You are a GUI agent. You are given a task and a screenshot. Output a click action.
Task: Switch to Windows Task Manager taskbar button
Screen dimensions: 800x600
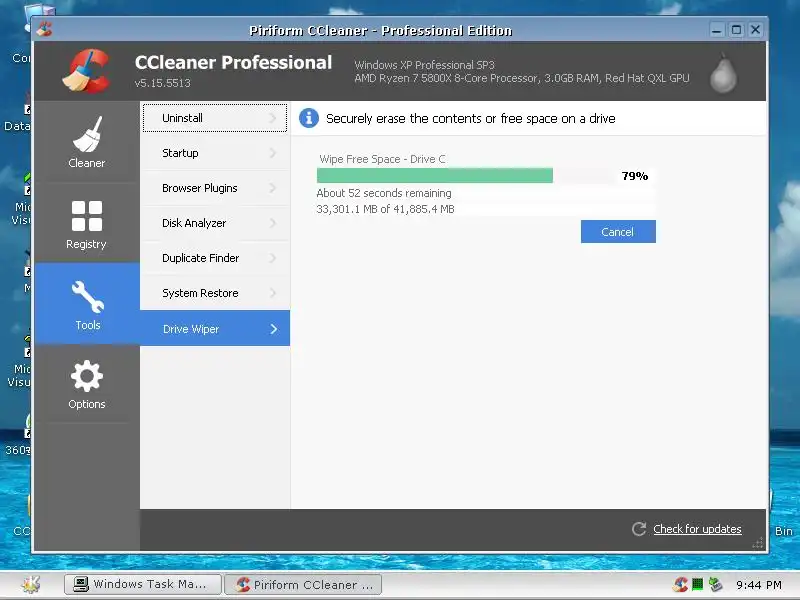(x=143, y=584)
